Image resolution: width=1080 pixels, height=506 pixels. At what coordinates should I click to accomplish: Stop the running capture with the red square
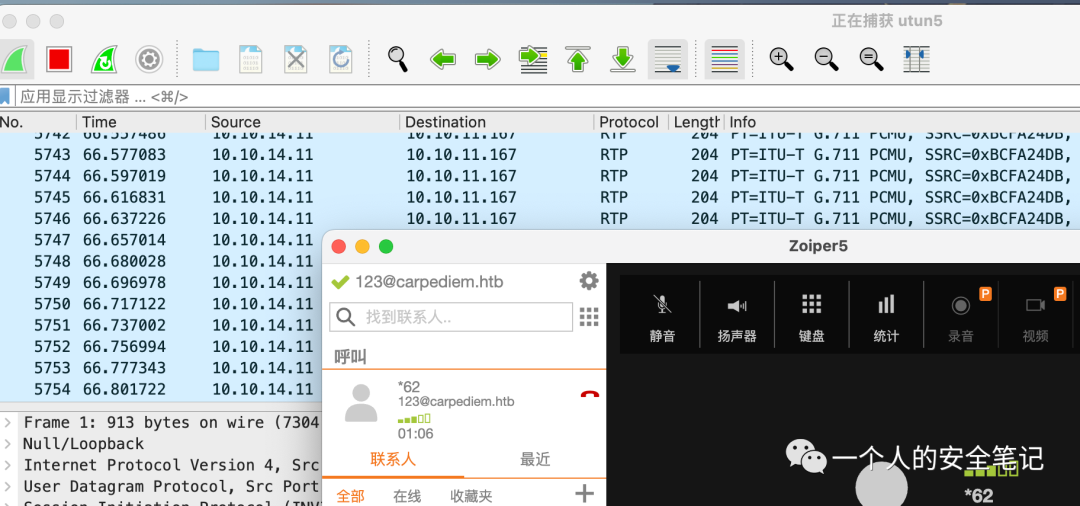click(59, 59)
